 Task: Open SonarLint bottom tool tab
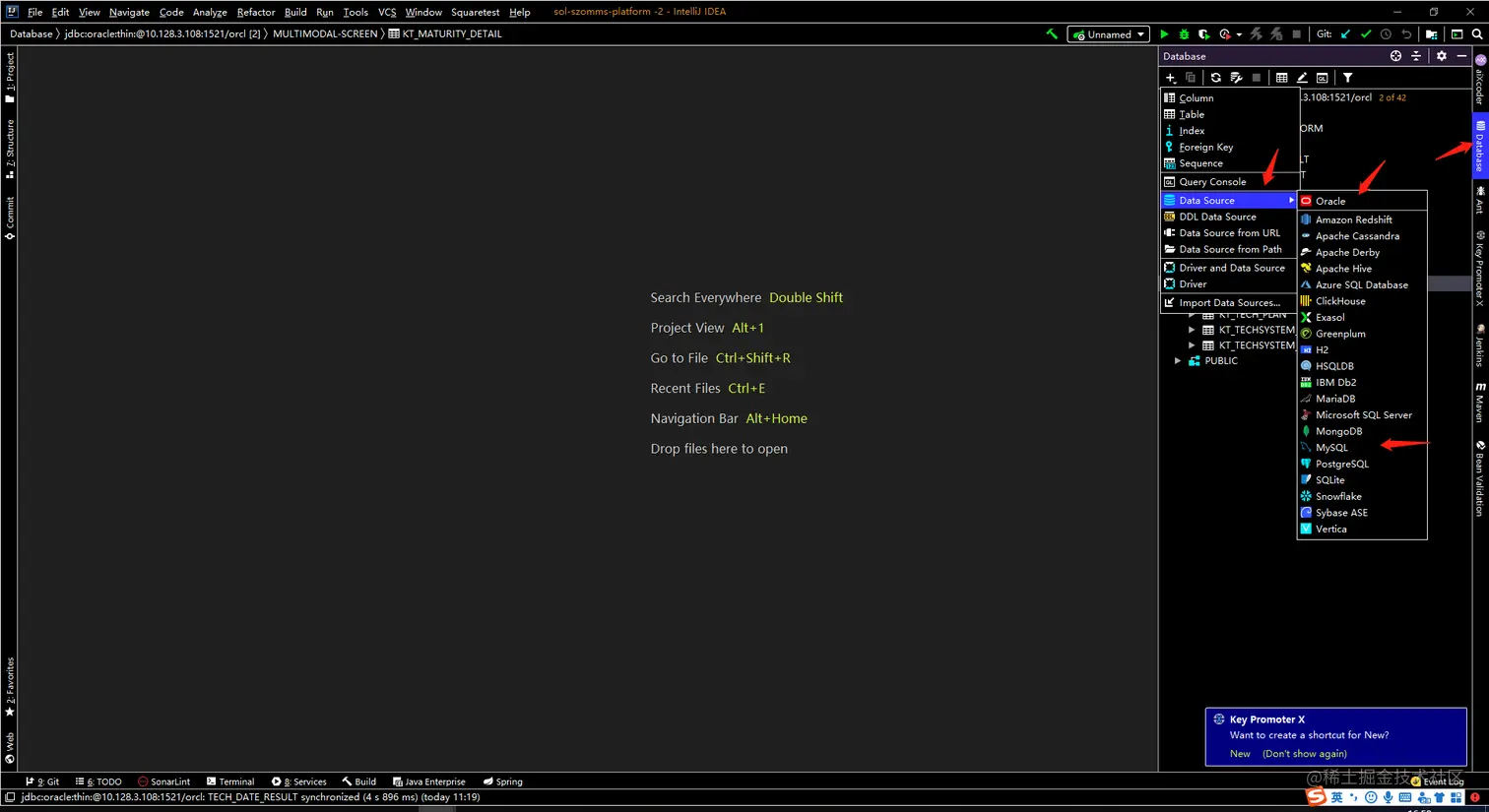coord(164,781)
